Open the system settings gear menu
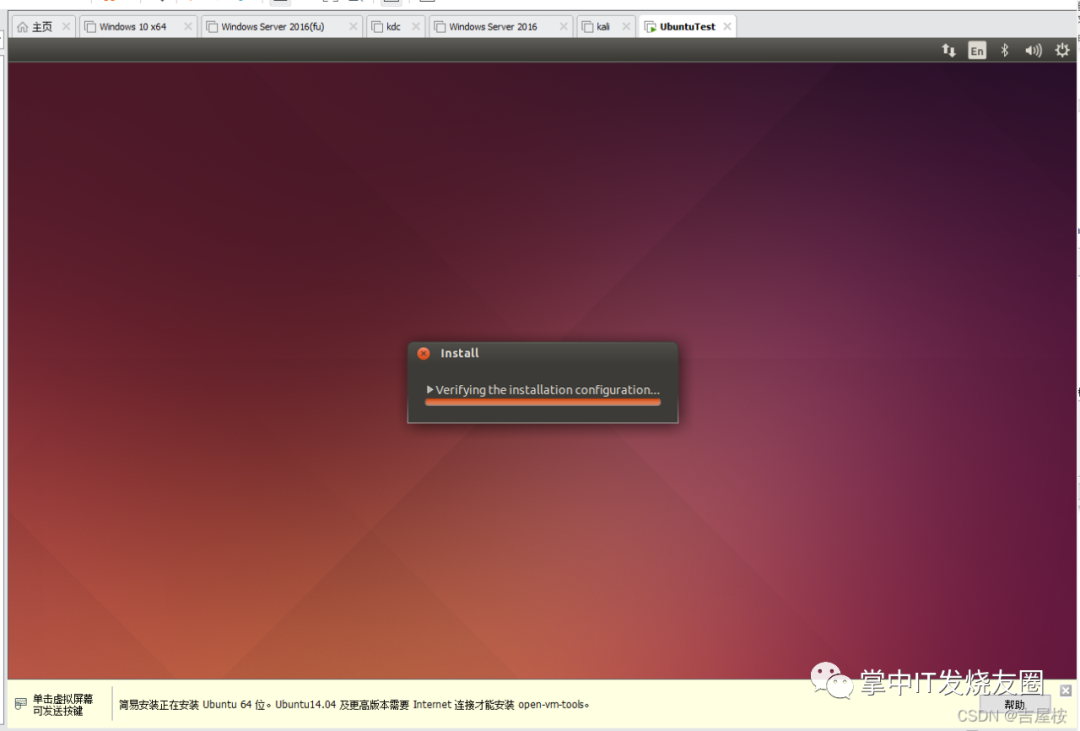The width and height of the screenshot is (1080, 731). tap(1062, 50)
